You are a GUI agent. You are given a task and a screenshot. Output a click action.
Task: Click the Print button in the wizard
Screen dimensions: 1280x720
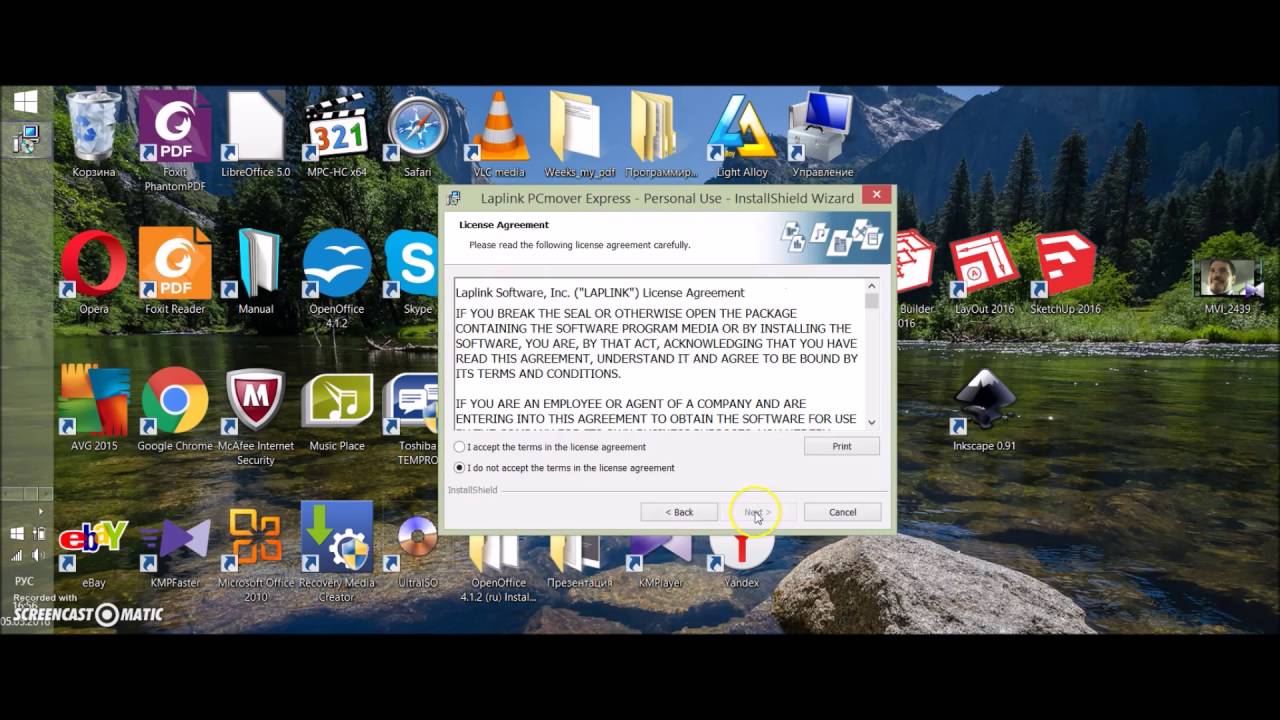(842, 446)
